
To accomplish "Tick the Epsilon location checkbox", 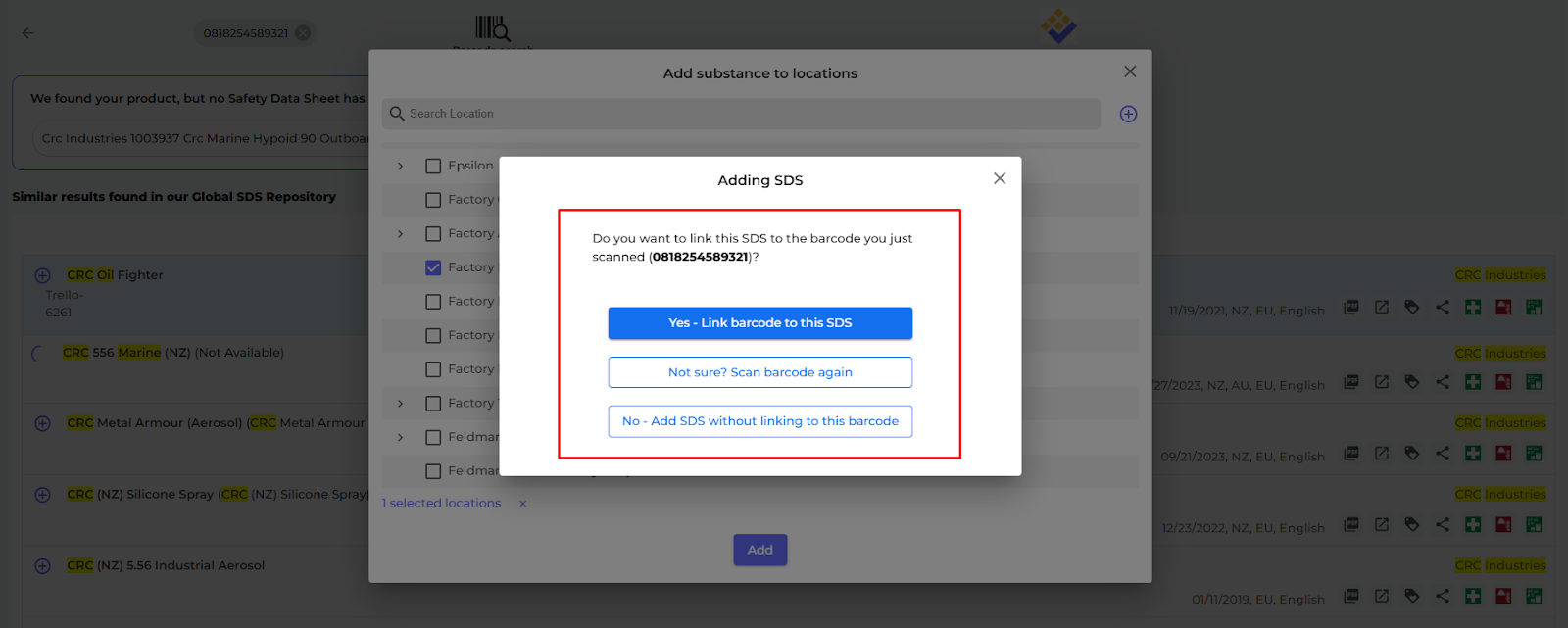I will point(433,166).
